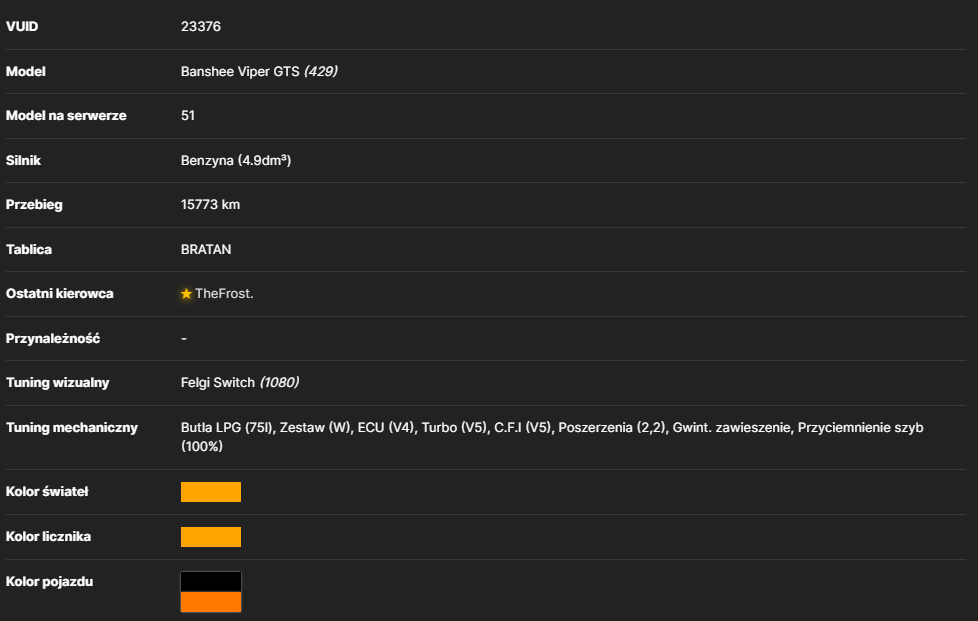Open TheFrost. driver profile link

[x=224, y=294]
